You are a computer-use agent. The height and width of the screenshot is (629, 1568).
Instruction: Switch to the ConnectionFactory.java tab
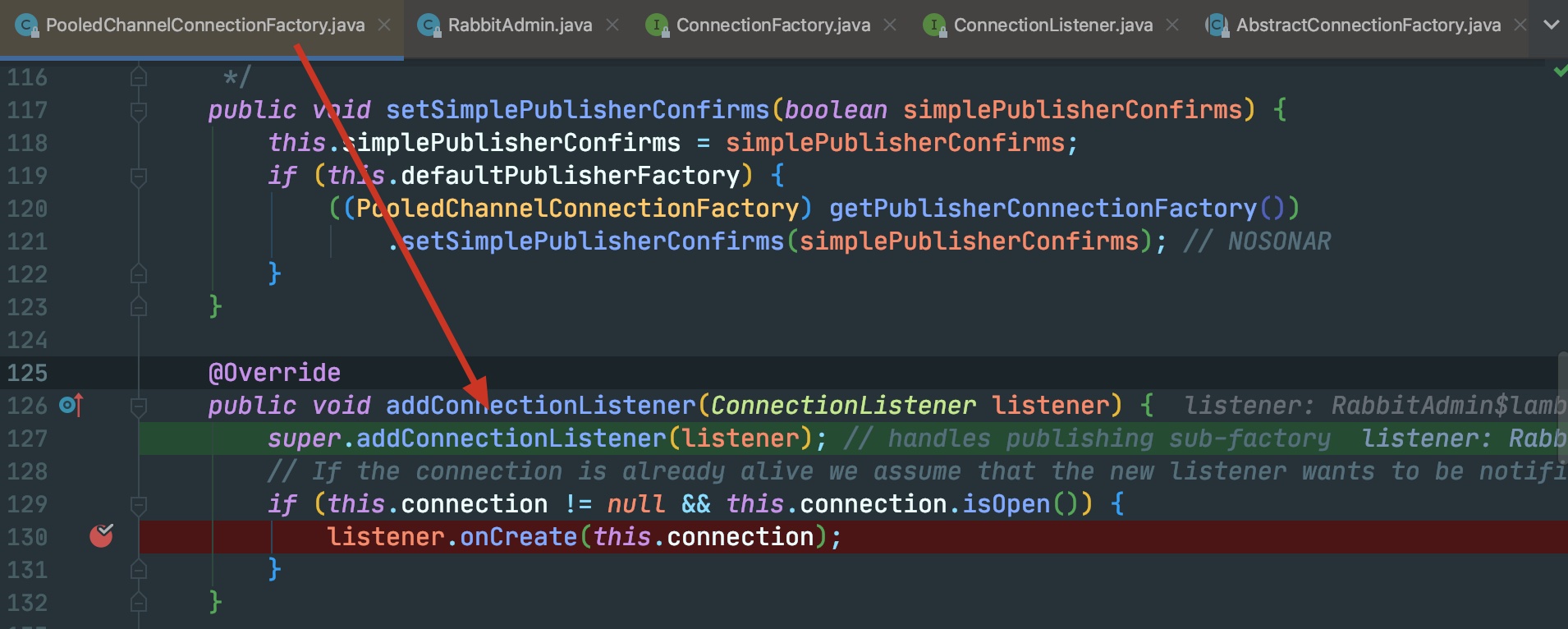(773, 25)
